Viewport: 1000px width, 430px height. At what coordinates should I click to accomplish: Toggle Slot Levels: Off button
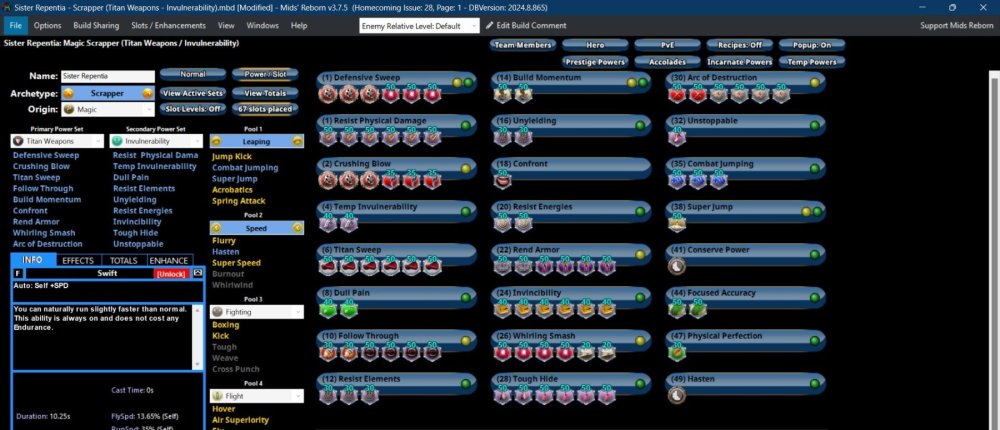(191, 109)
